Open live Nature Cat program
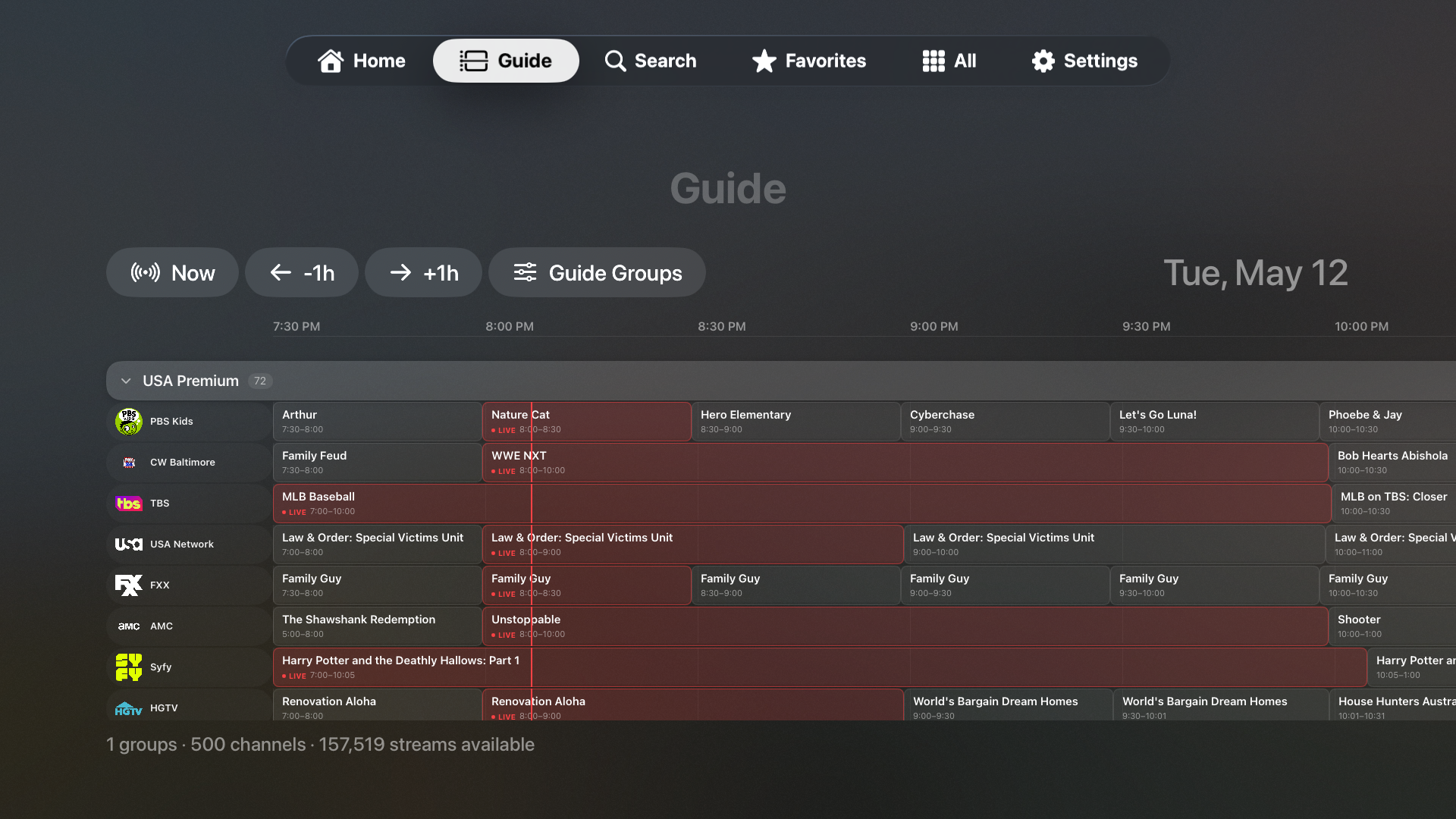Image resolution: width=1456 pixels, height=819 pixels. [586, 422]
